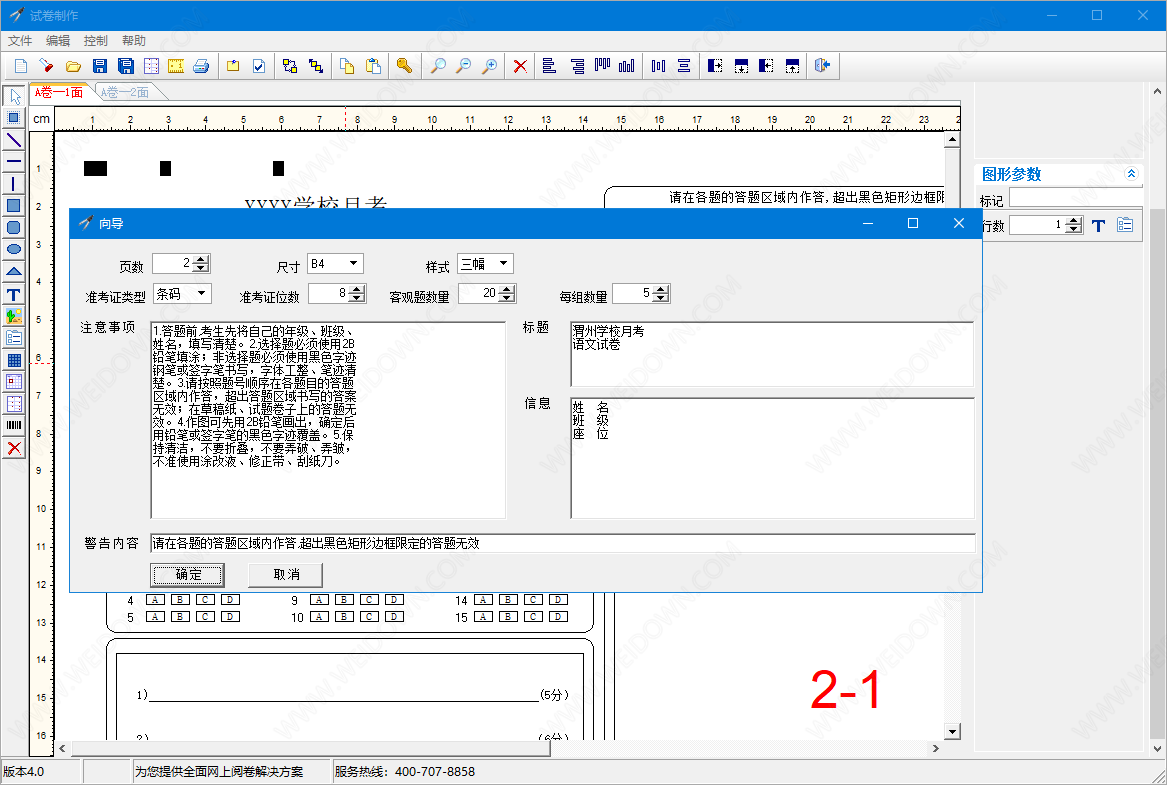The image size is (1167, 785).
Task: Select the barcode tool in sidebar
Action: (x=14, y=426)
